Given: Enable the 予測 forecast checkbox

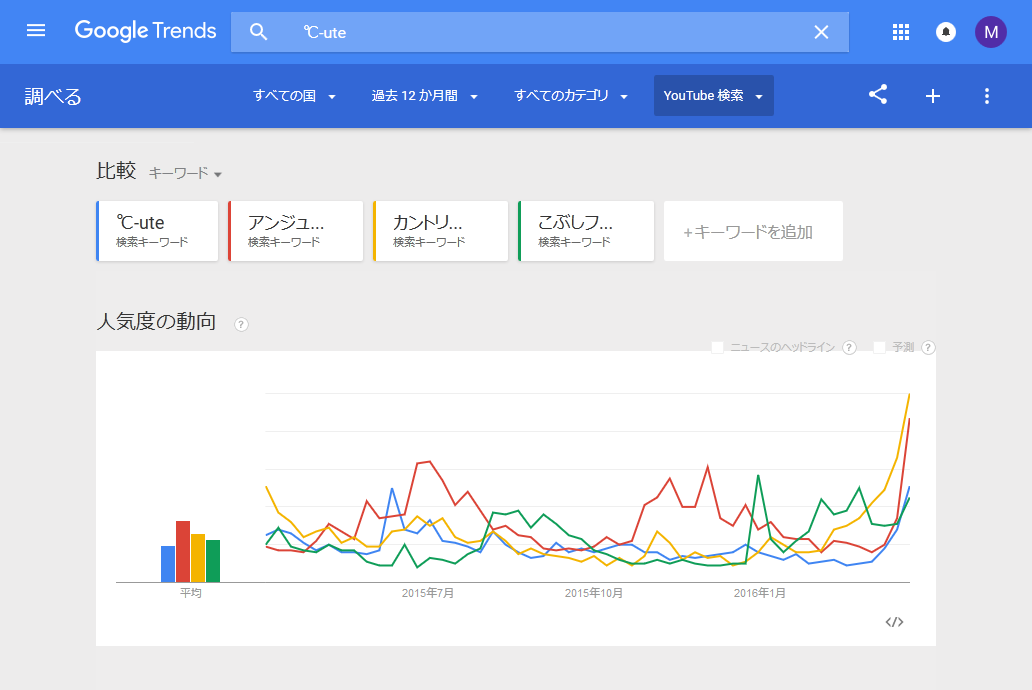Looking at the screenshot, I should pos(879,347).
